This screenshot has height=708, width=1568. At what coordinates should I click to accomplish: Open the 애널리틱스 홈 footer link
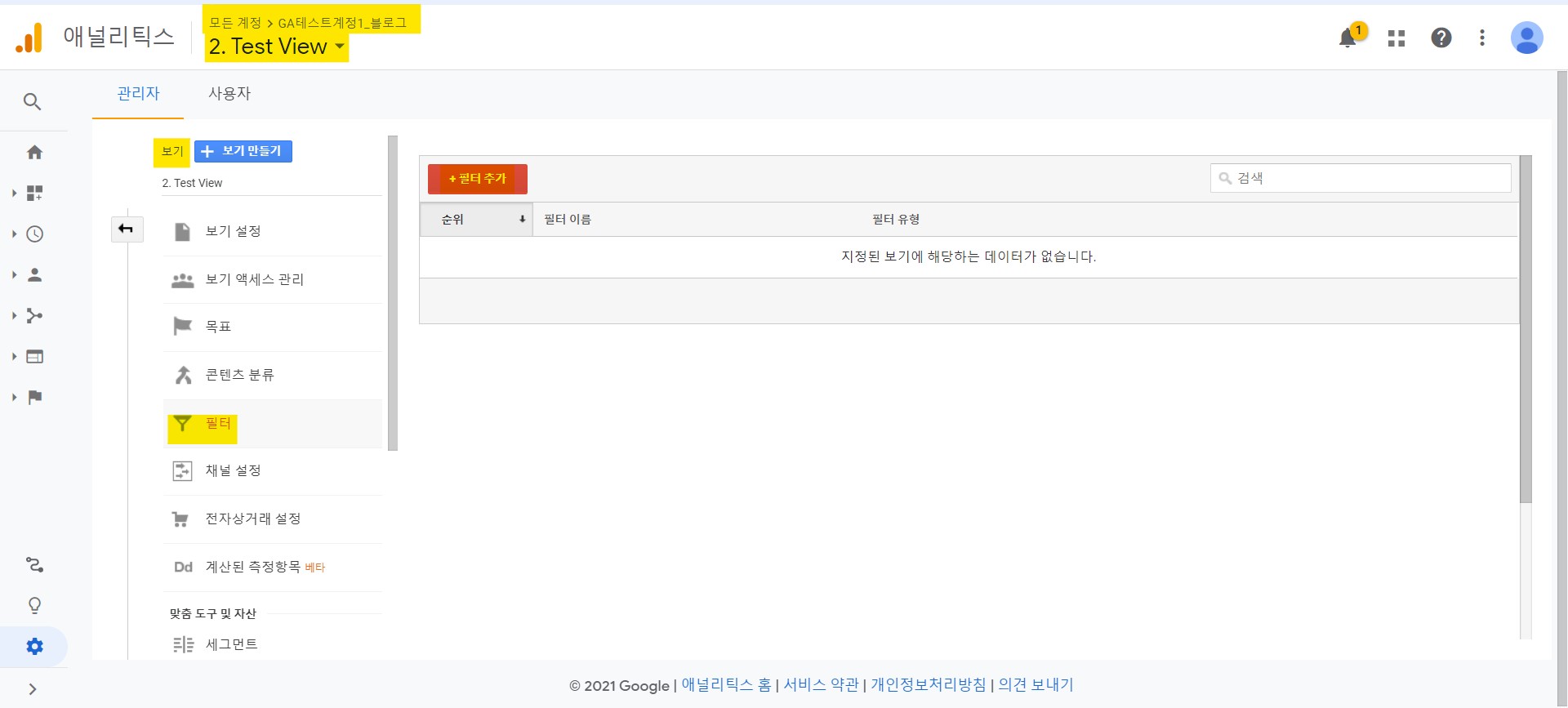(726, 685)
